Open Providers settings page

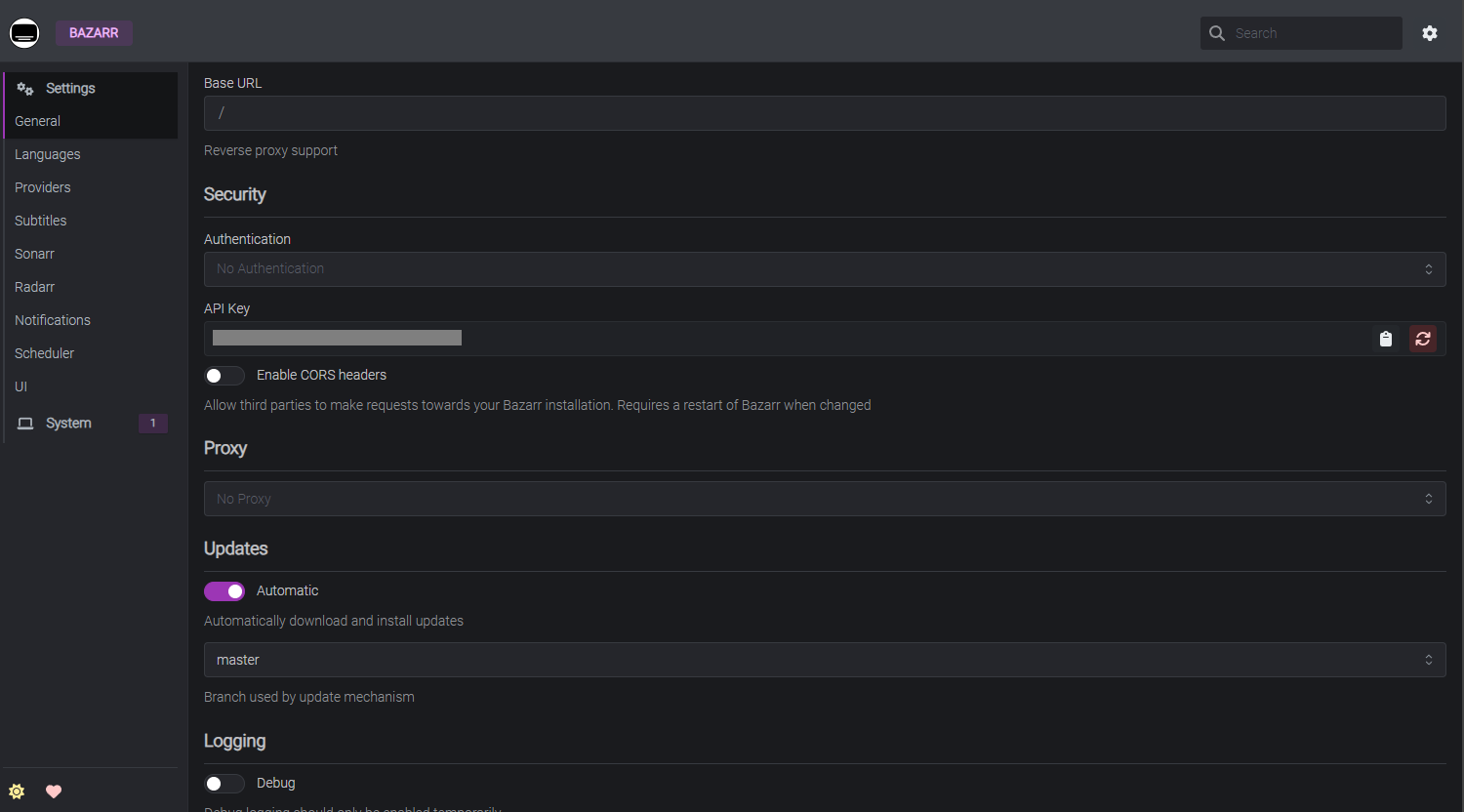coord(43,187)
